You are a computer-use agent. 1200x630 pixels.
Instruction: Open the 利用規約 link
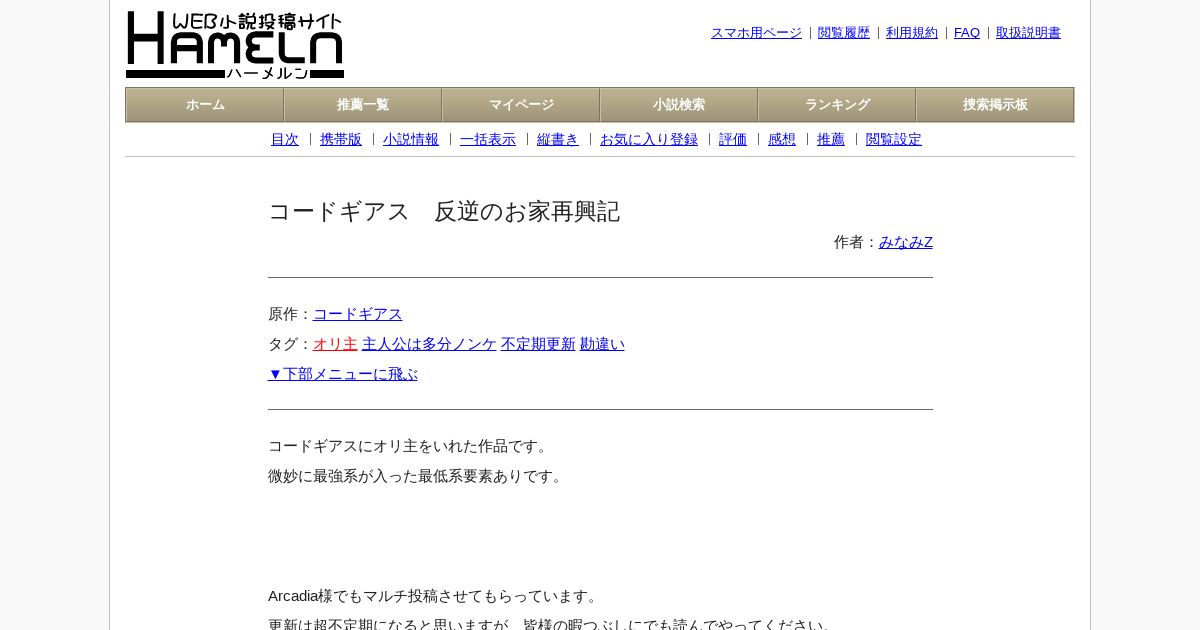[x=912, y=33]
